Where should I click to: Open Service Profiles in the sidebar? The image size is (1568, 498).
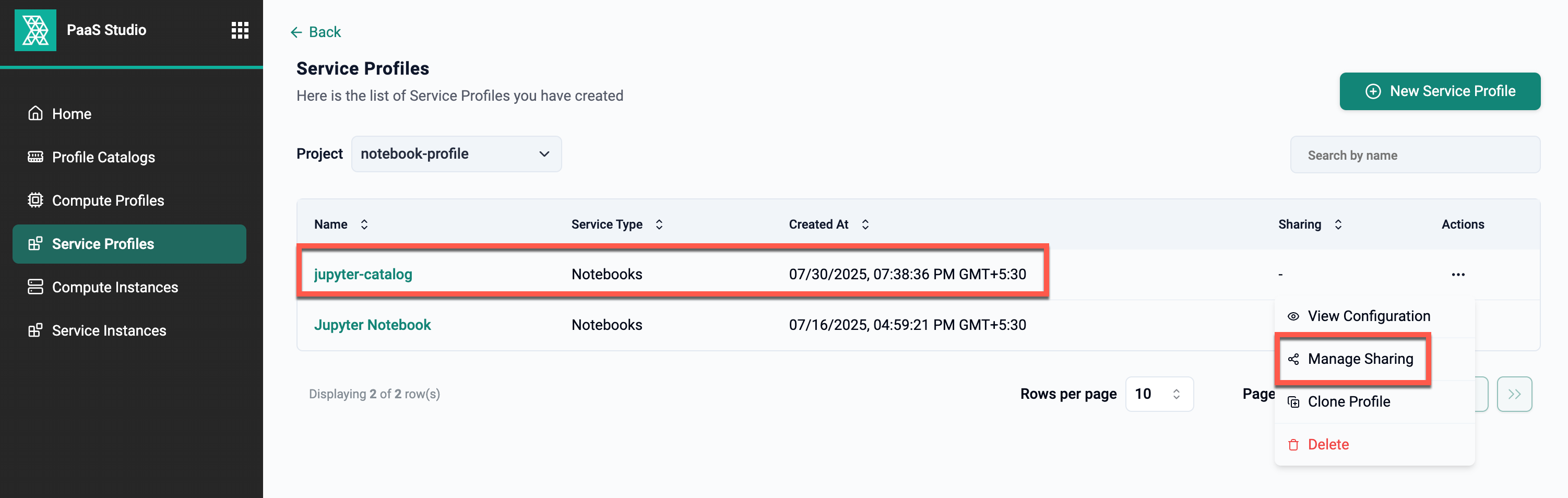coord(129,244)
